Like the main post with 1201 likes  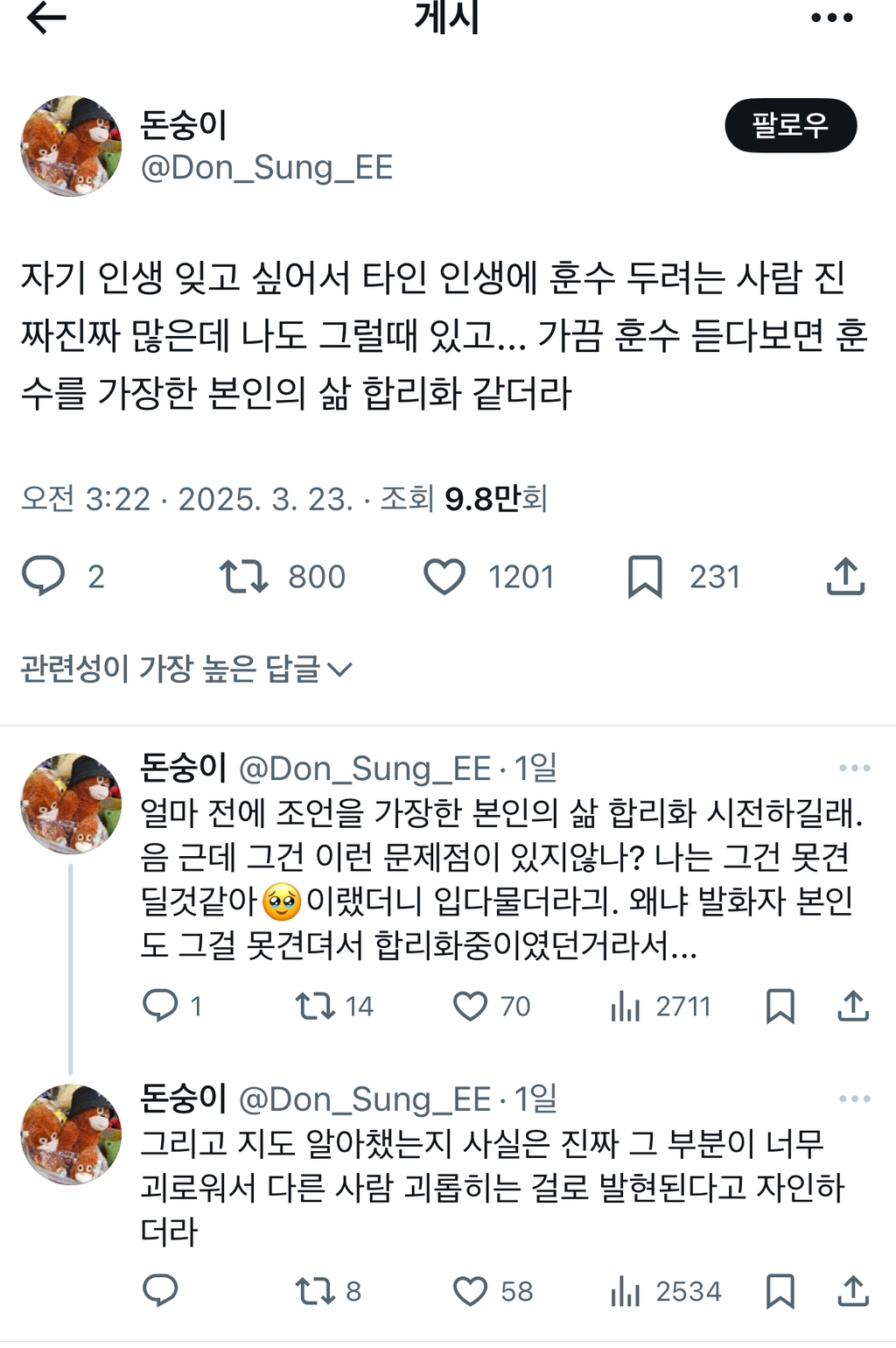[446, 576]
